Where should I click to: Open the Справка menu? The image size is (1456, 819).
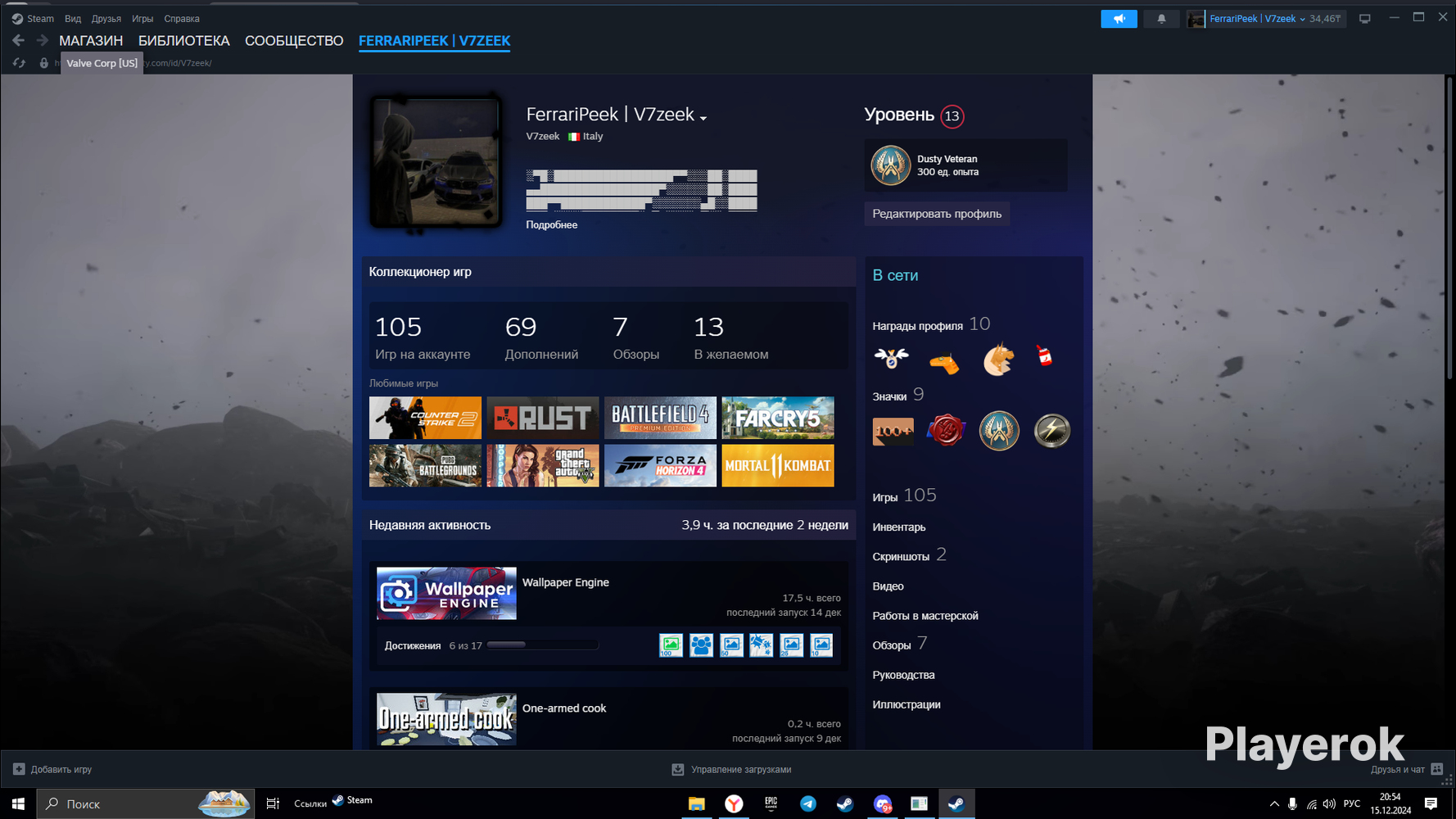[182, 19]
